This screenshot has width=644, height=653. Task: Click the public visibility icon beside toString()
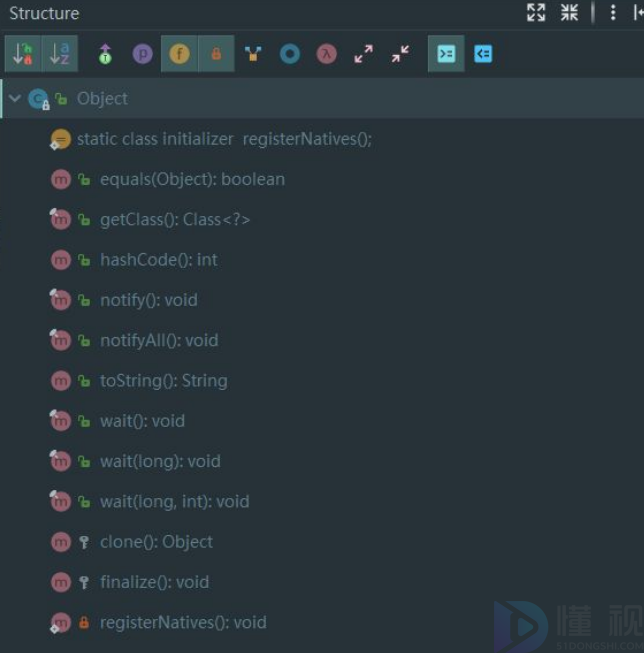click(x=84, y=381)
